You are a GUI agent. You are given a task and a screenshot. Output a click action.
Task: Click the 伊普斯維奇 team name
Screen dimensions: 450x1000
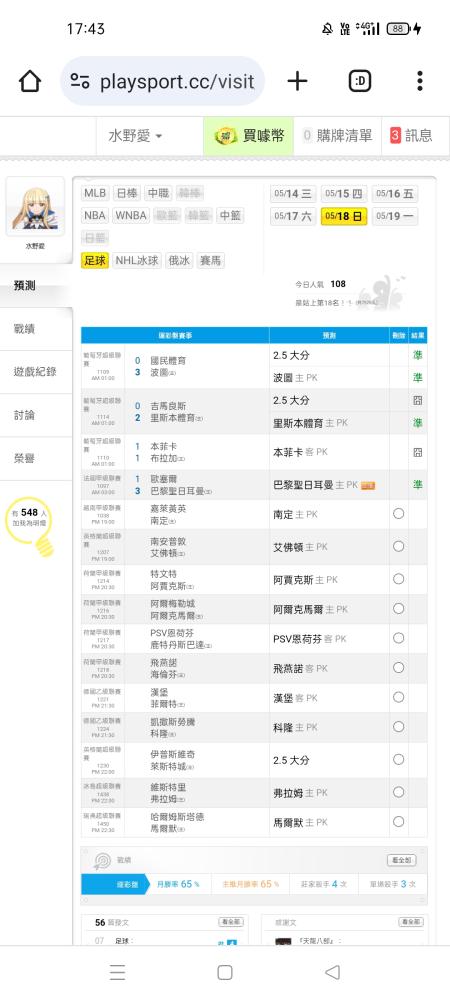click(x=173, y=753)
